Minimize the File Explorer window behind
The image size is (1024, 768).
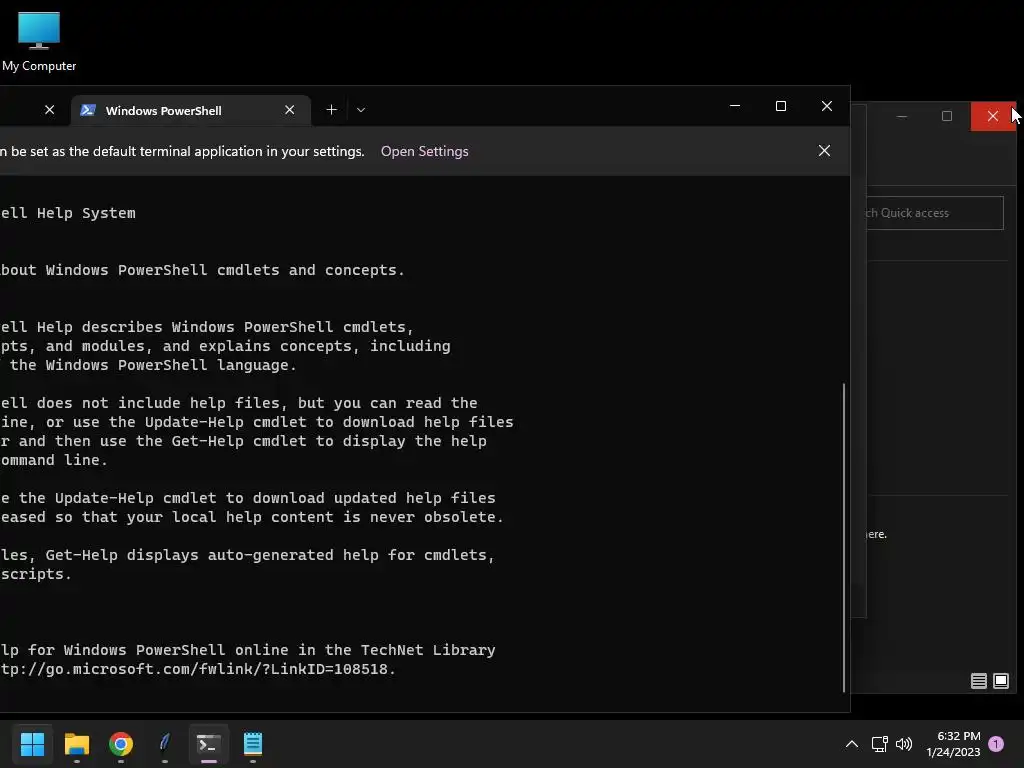coord(902,116)
